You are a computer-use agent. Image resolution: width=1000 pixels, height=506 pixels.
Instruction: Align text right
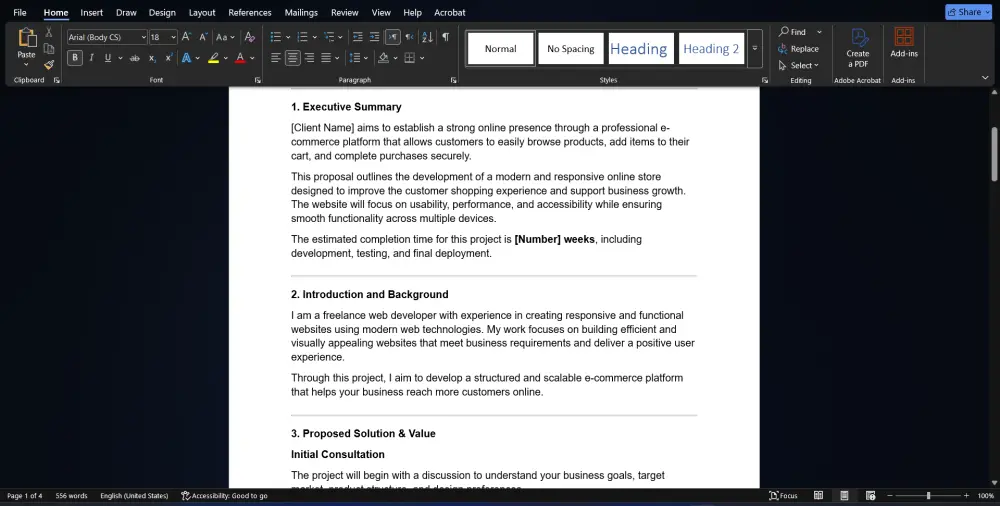[x=309, y=58]
